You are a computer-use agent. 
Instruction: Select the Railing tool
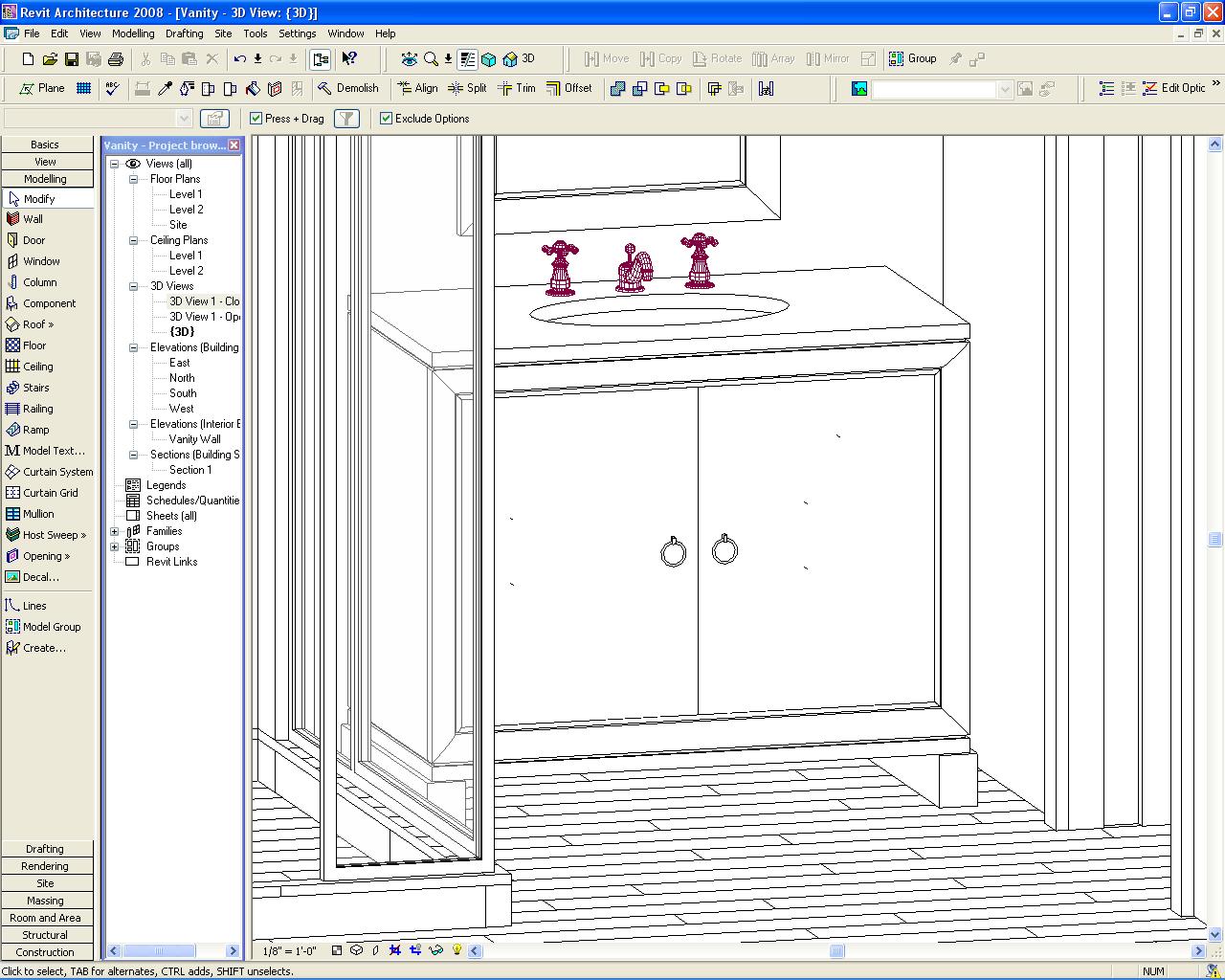coord(37,409)
